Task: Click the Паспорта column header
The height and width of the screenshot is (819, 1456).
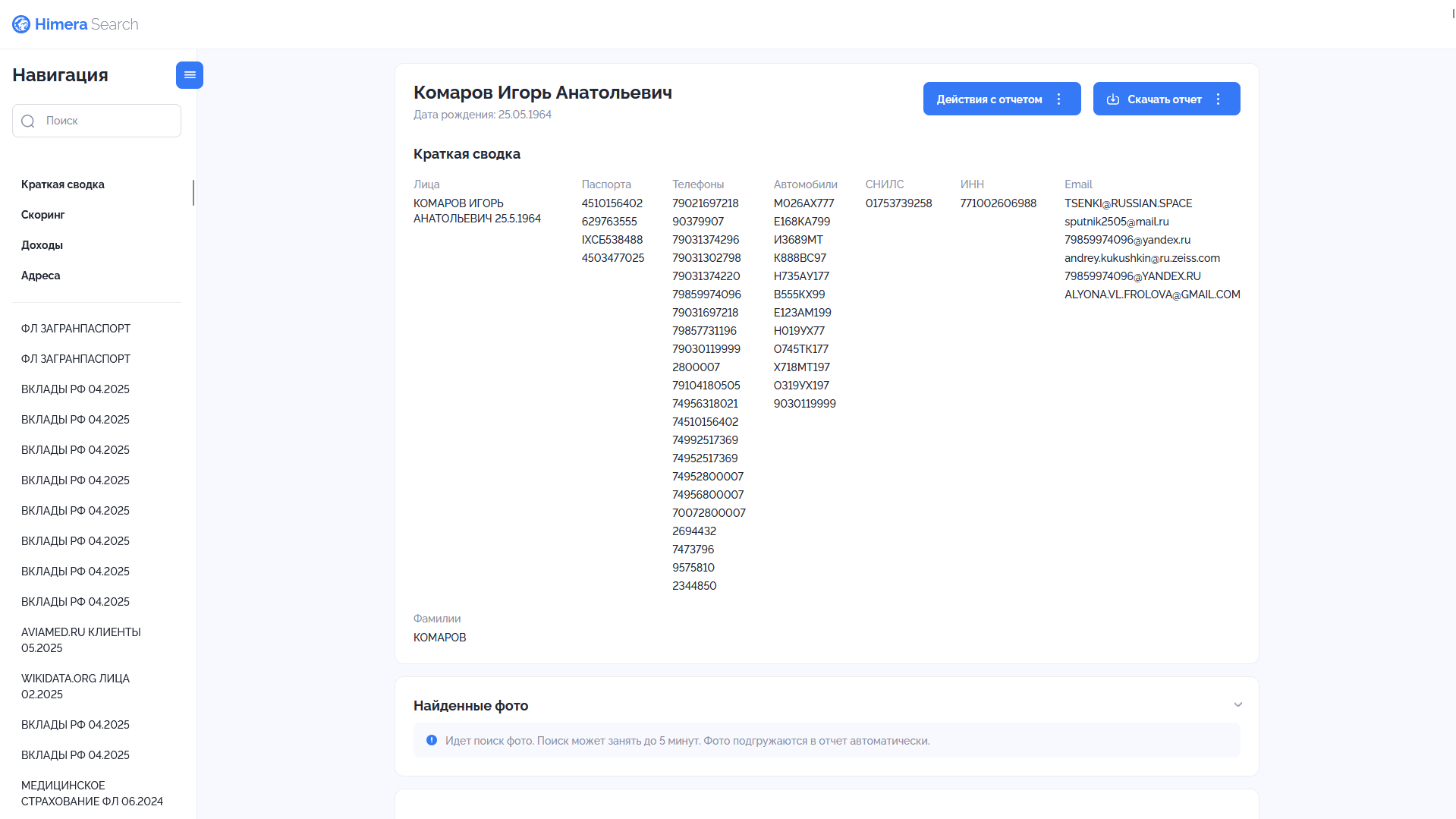Action: click(x=606, y=184)
